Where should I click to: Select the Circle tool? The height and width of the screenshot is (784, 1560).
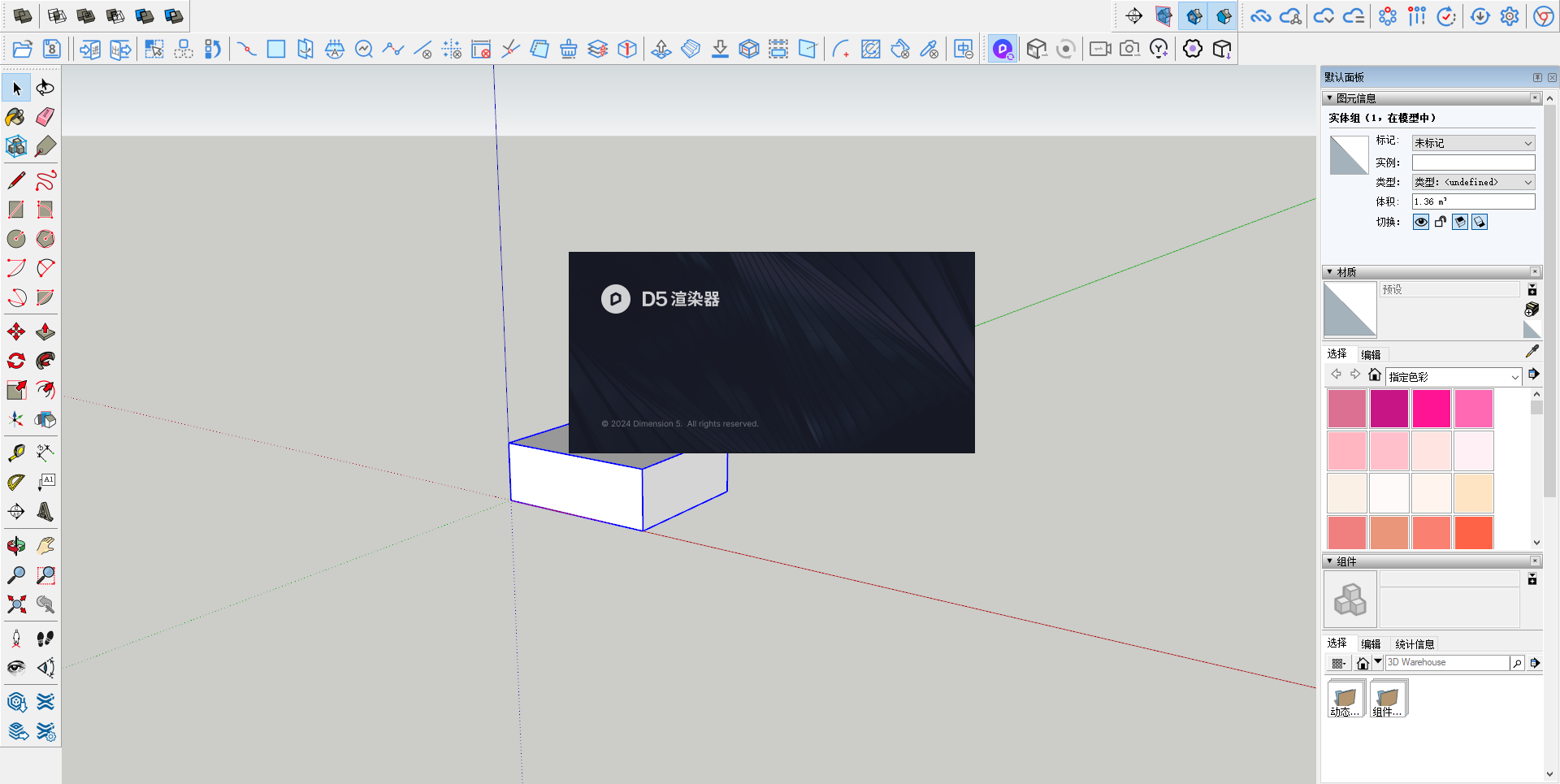click(x=16, y=239)
